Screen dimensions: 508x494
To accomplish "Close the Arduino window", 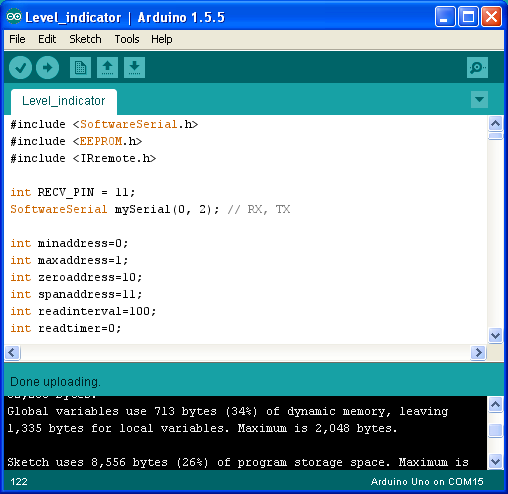I will point(491,16).
